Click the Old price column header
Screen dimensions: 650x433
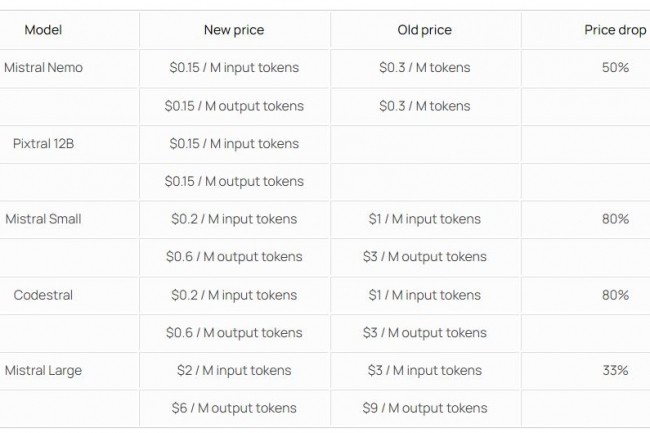pyautogui.click(x=424, y=30)
